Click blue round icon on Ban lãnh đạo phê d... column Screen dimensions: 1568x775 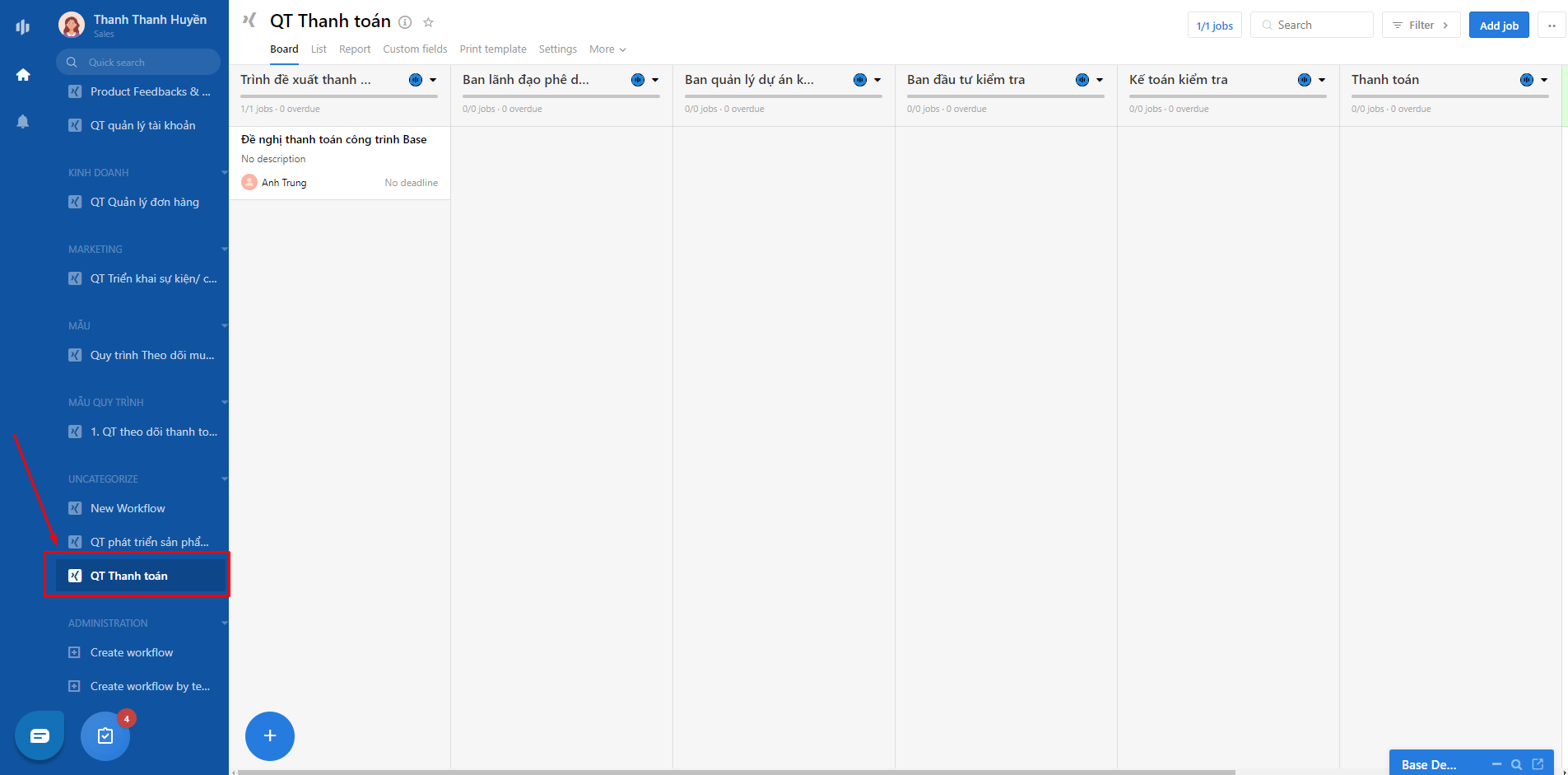click(638, 80)
